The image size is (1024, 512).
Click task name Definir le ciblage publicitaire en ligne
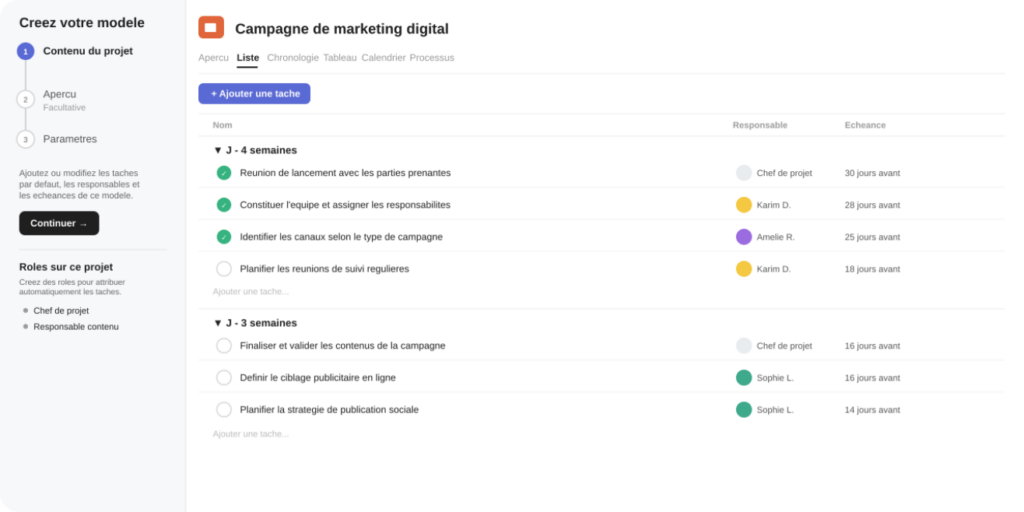(x=318, y=378)
